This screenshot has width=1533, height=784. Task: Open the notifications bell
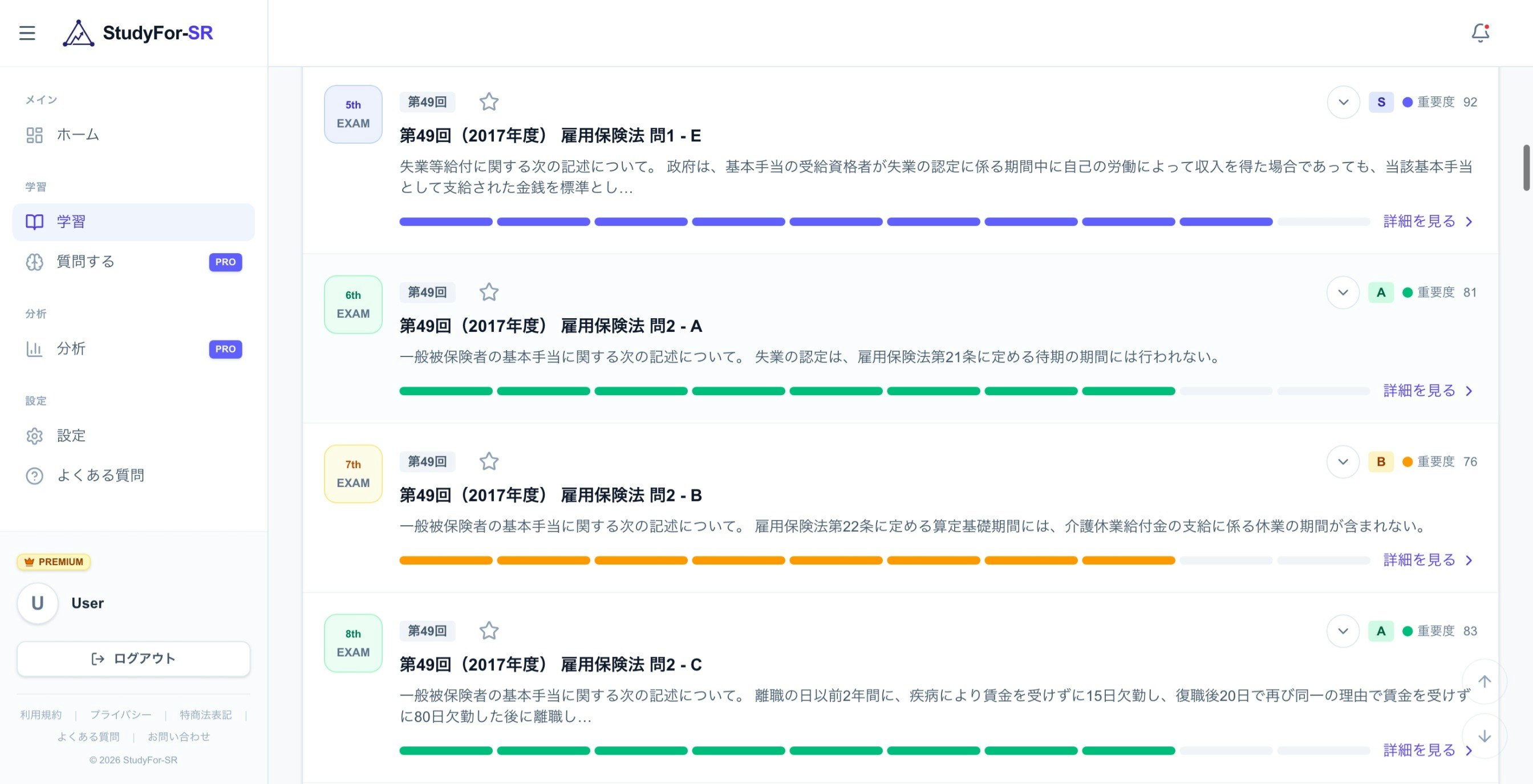click(1480, 34)
